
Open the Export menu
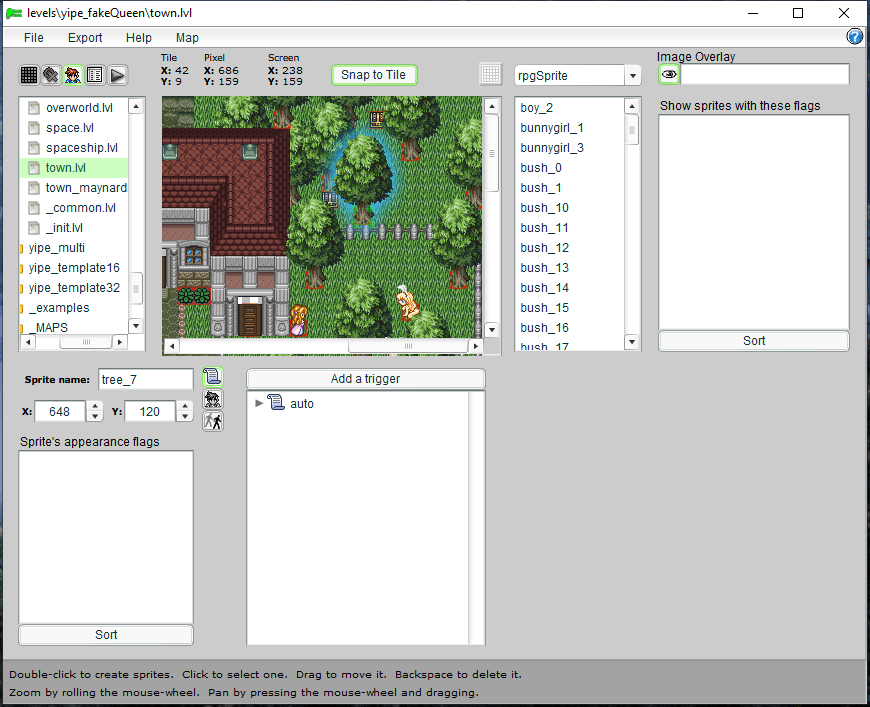coord(85,38)
